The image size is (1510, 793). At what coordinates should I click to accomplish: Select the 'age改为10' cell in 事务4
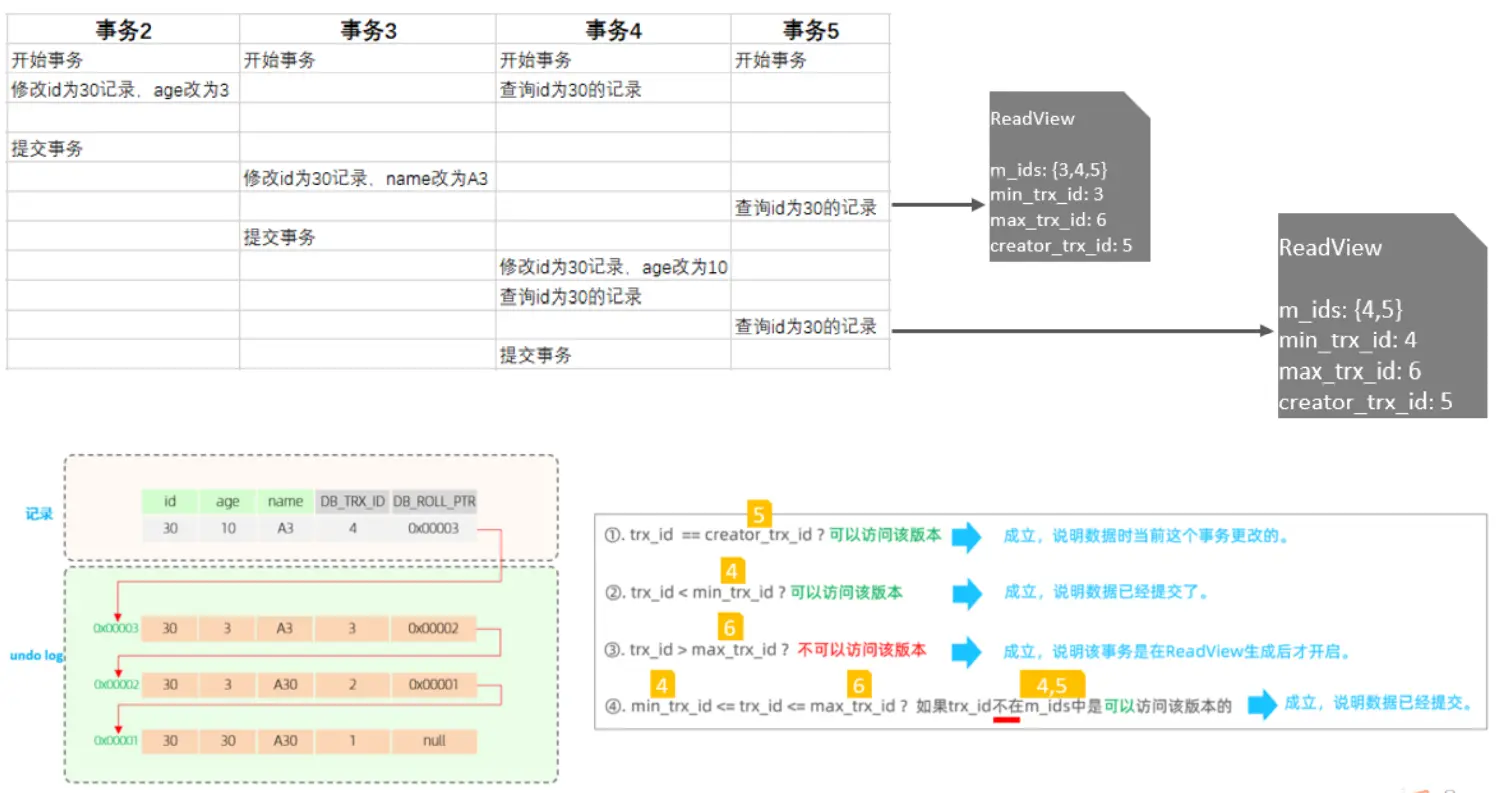coord(613,267)
